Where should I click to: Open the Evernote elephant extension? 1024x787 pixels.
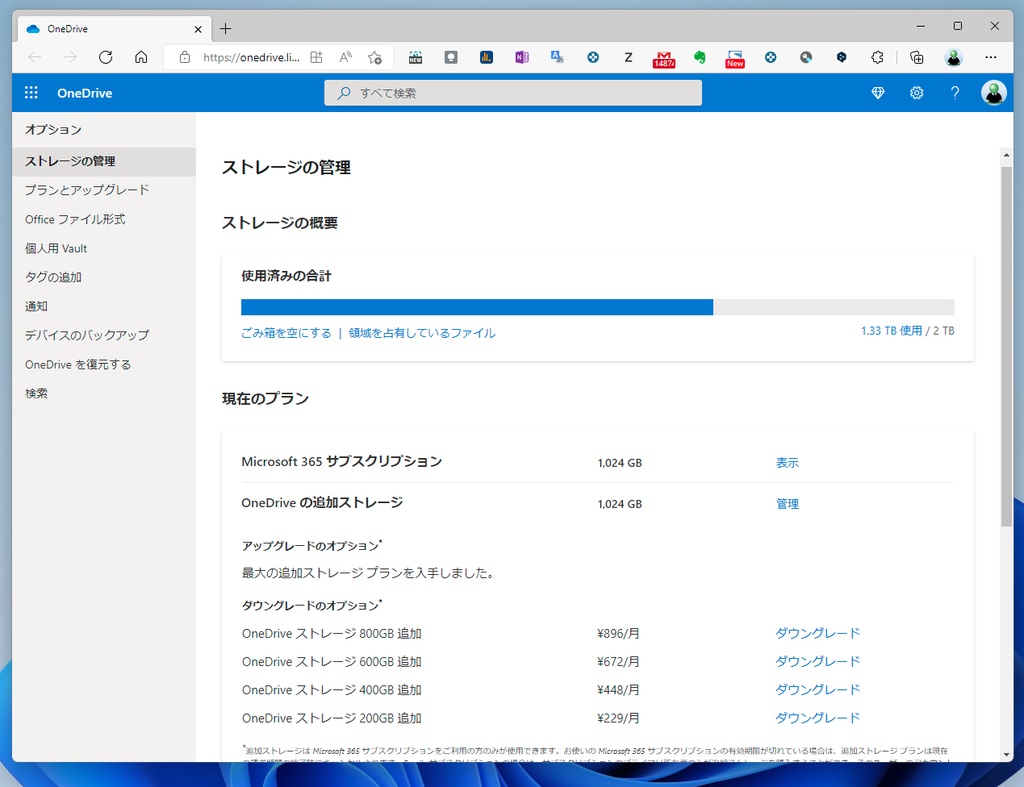(x=699, y=57)
